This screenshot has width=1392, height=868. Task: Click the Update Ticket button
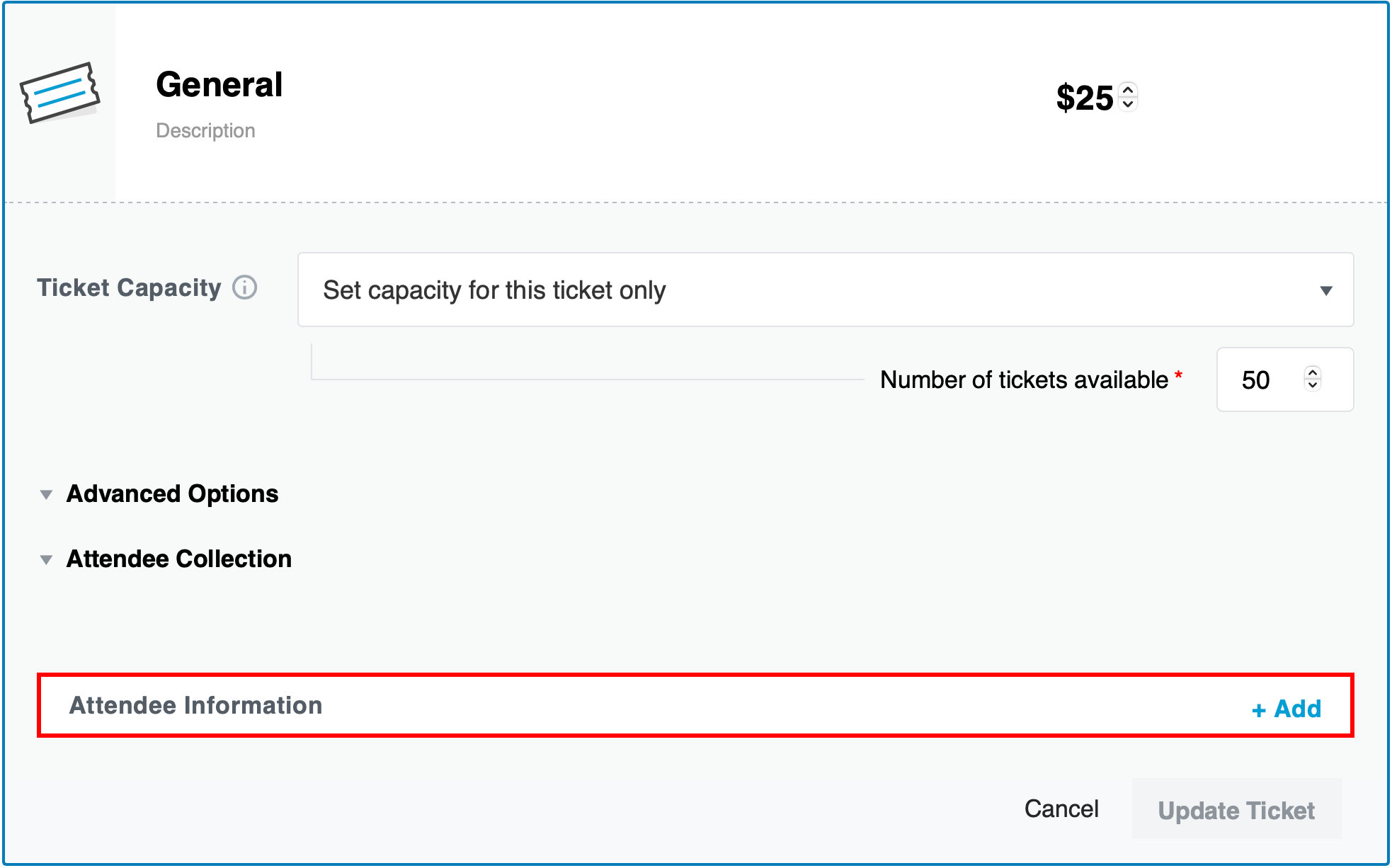(1236, 811)
